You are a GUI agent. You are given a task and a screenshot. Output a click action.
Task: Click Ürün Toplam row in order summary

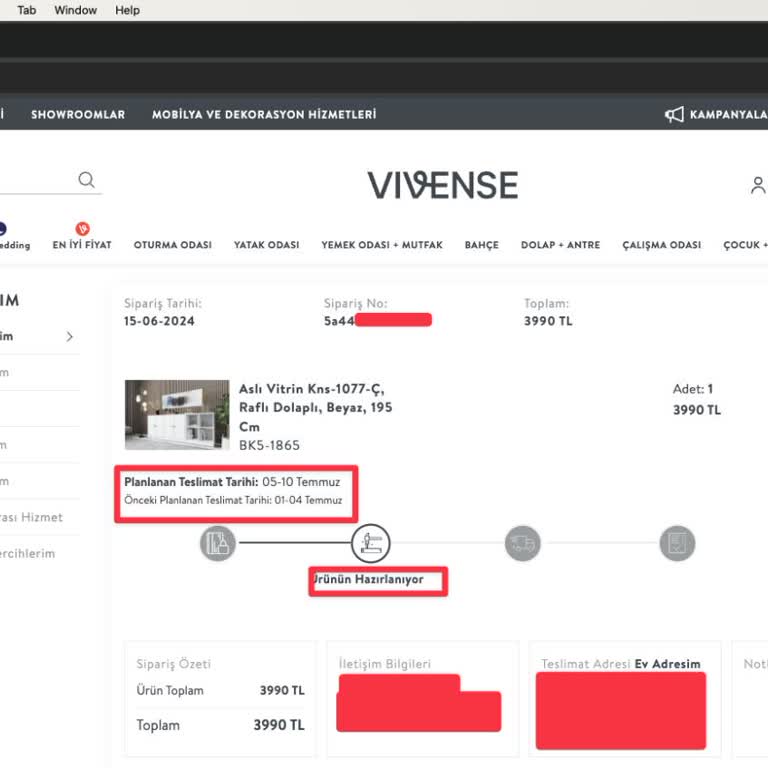tap(220, 690)
